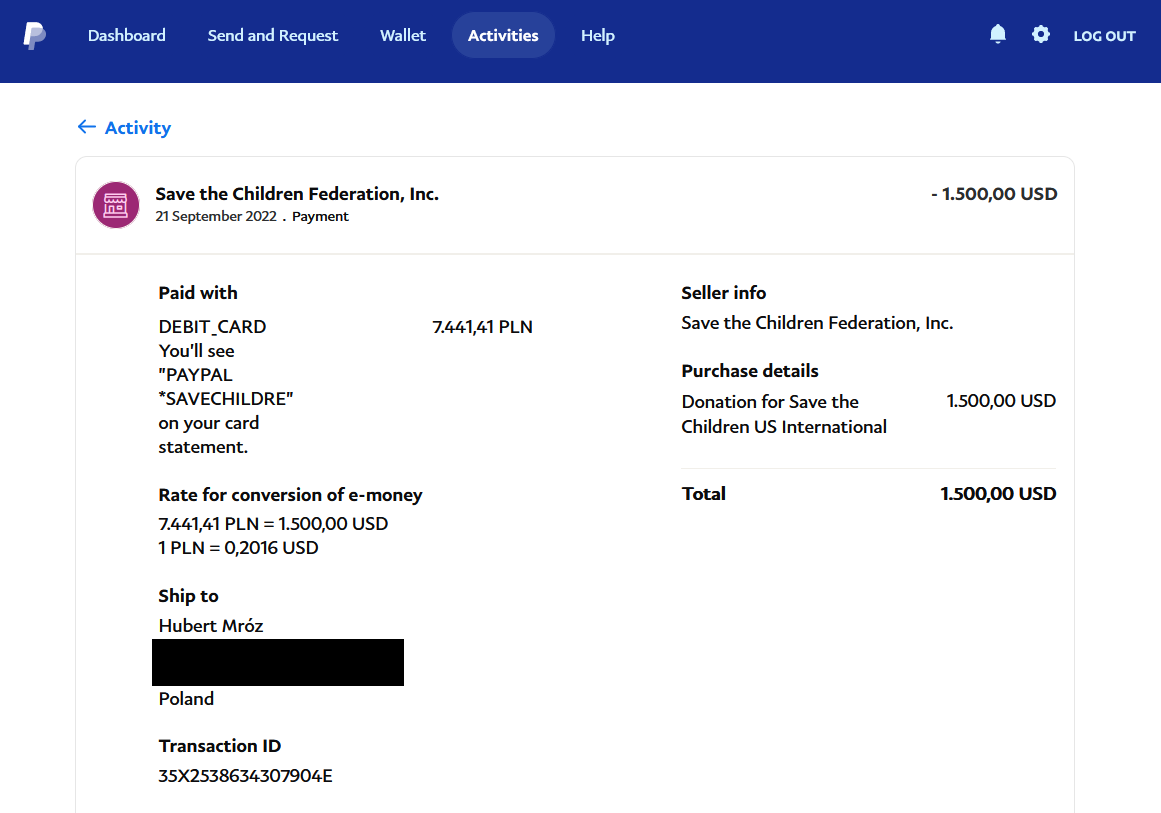Click the 7.441,41 PLN amount beside DEBIT_CARD
Image resolution: width=1161 pixels, height=813 pixels.
click(x=482, y=327)
